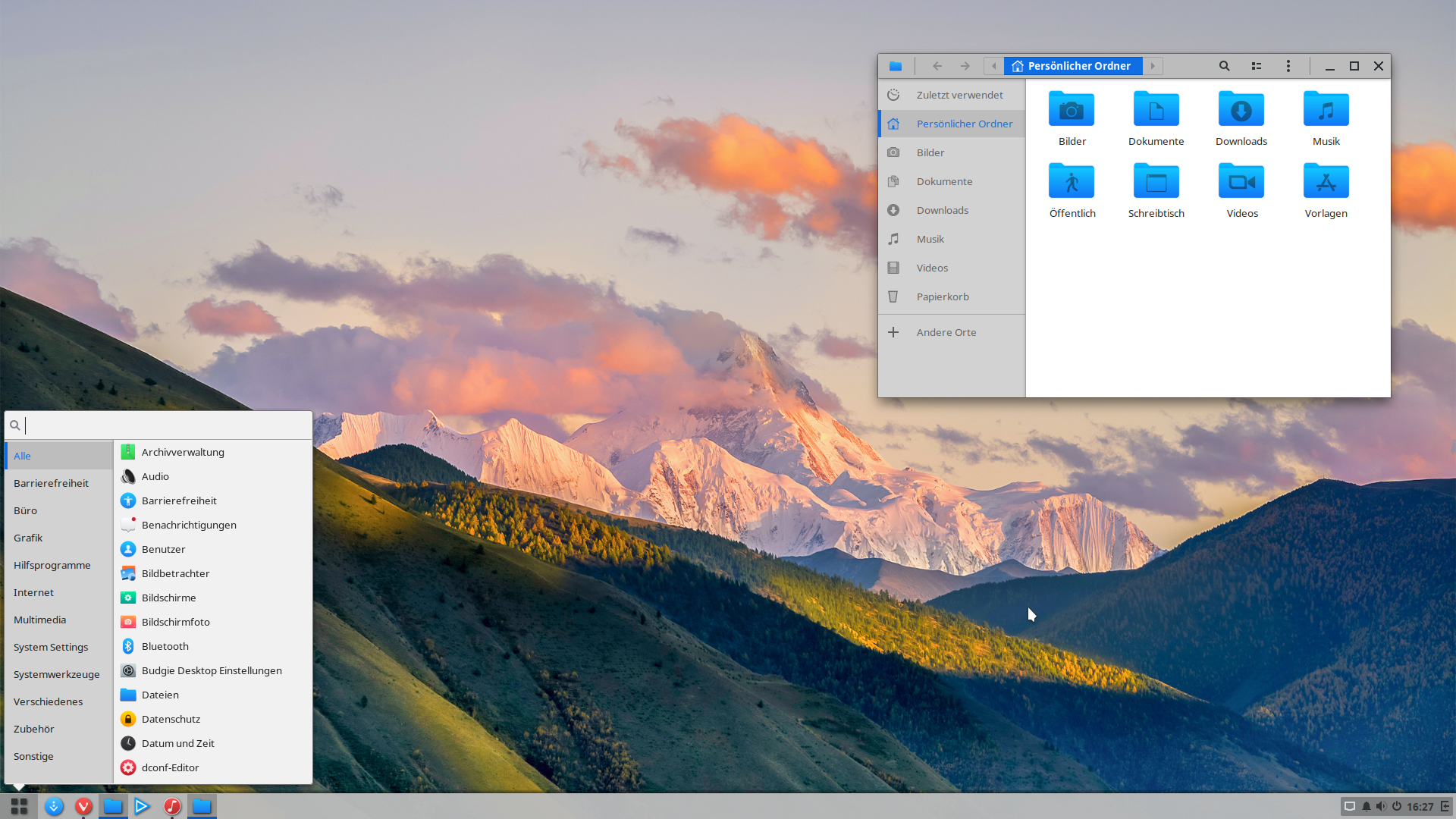Screen dimensions: 1456x819
Task: Select the Internet category in app menu
Action: (x=33, y=592)
